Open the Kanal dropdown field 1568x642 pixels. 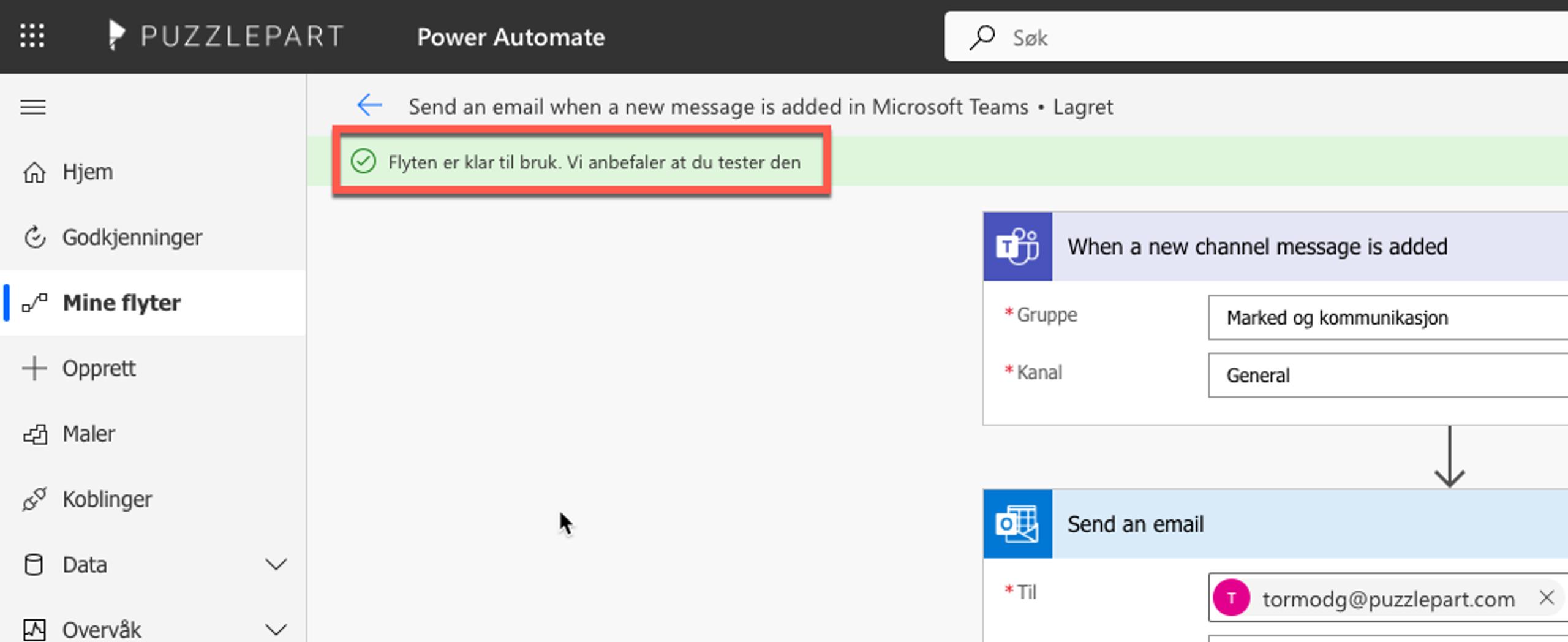1388,375
